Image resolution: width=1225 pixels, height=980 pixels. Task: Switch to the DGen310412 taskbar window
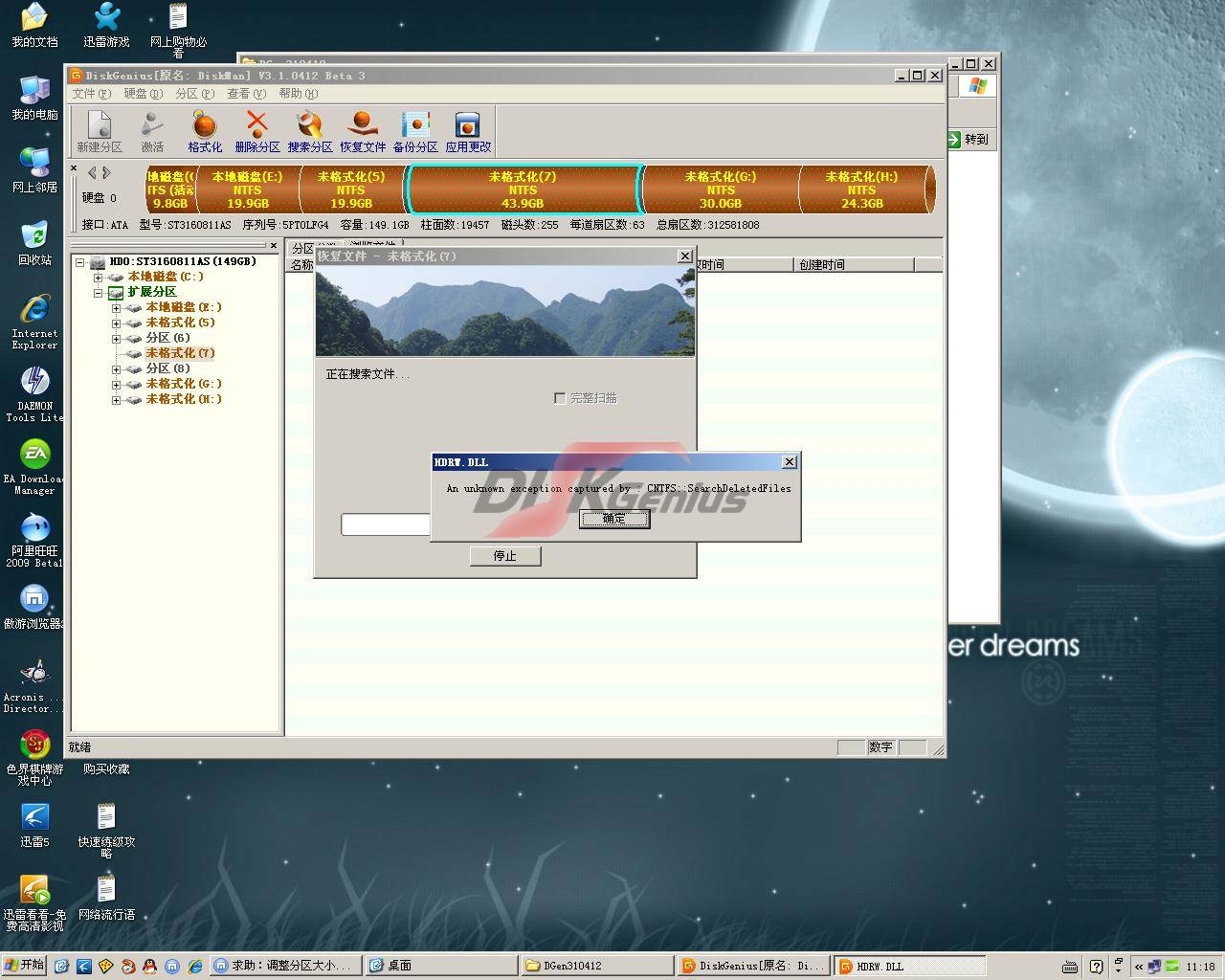click(x=596, y=966)
